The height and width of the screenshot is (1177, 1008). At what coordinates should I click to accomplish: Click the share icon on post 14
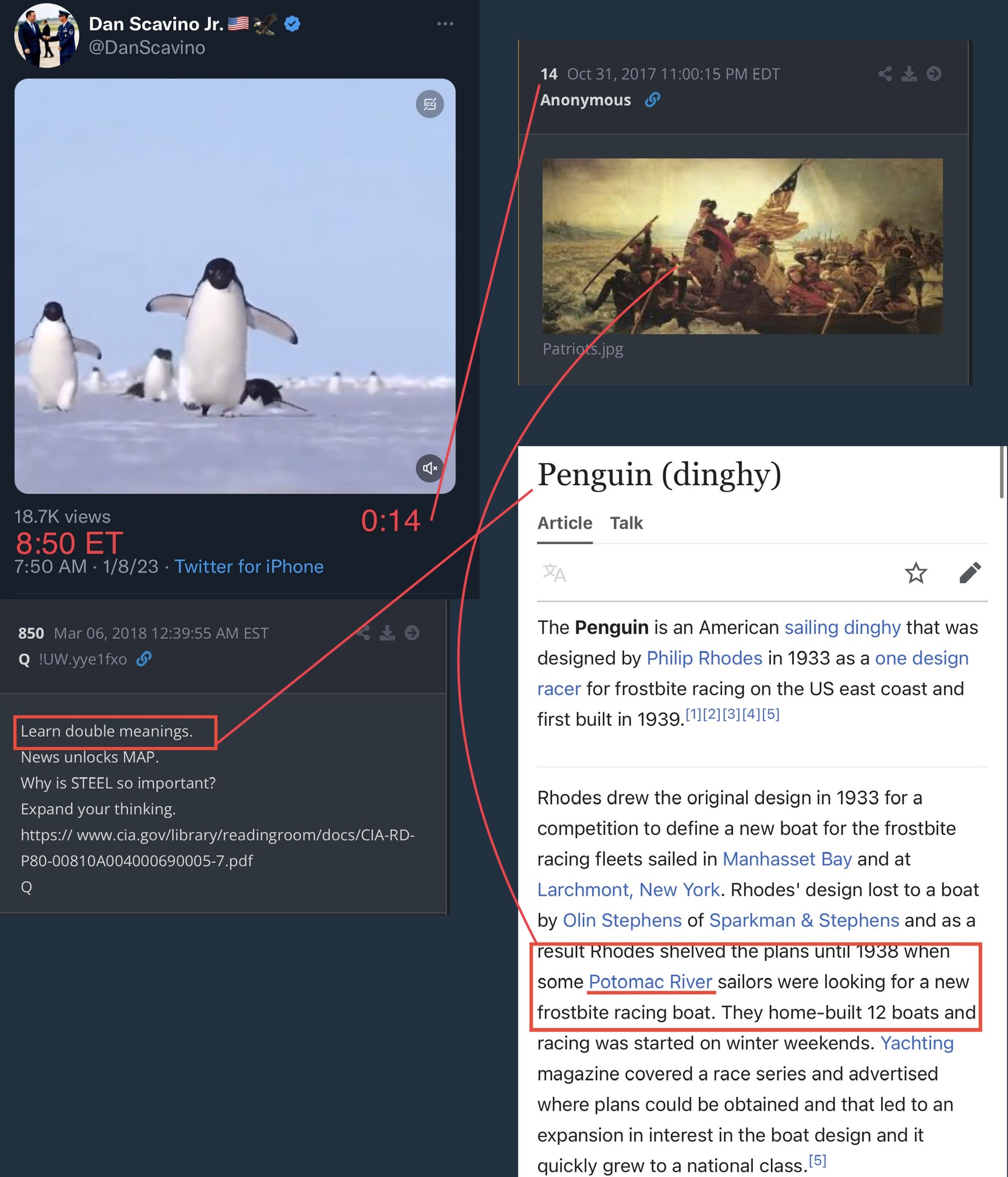coord(885,74)
